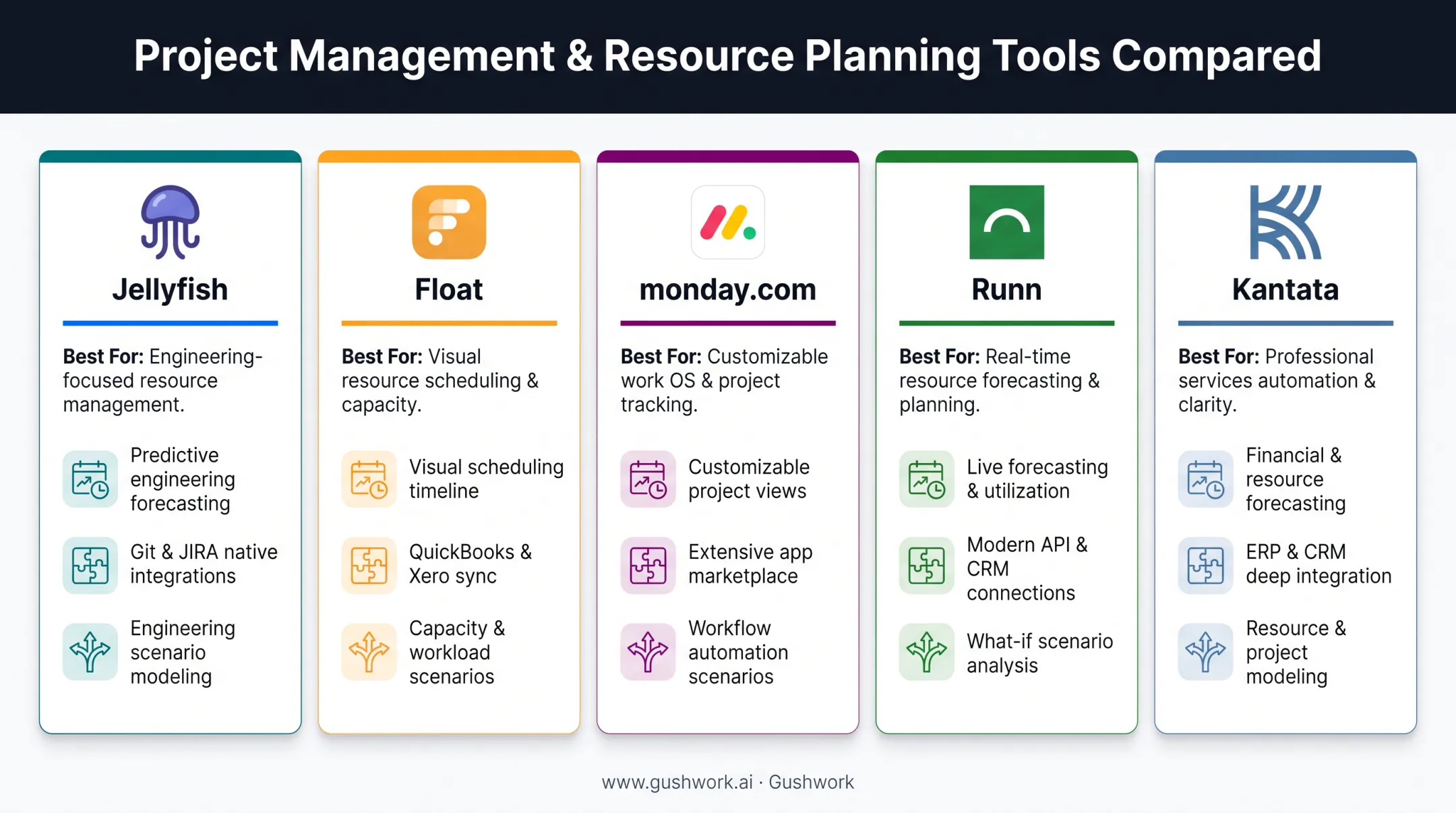The height and width of the screenshot is (813, 1456).
Task: Click arrows icon beside Resource & project modeling
Action: coord(1206,652)
